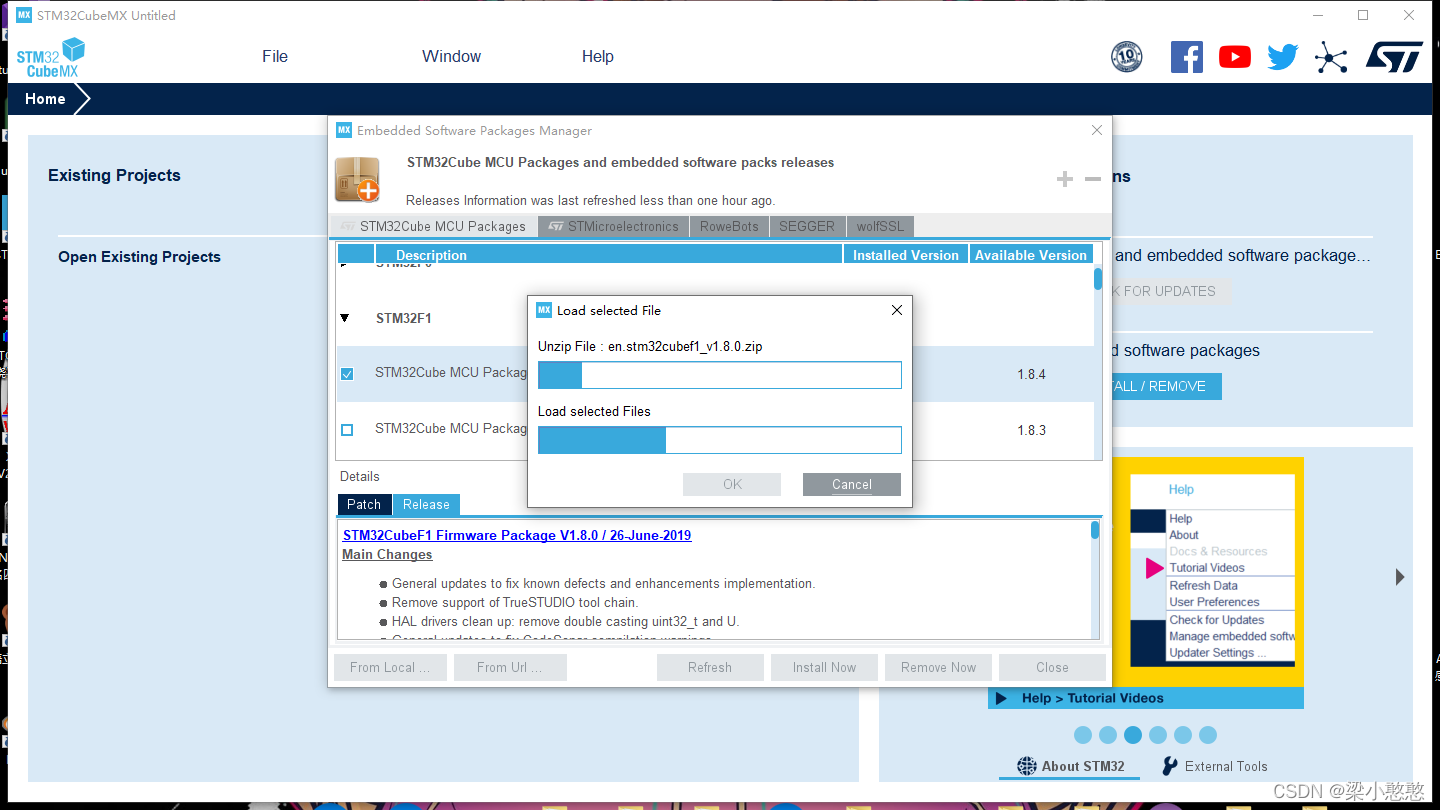Switch to STM32Cube MCU Packages tab

(x=433, y=226)
